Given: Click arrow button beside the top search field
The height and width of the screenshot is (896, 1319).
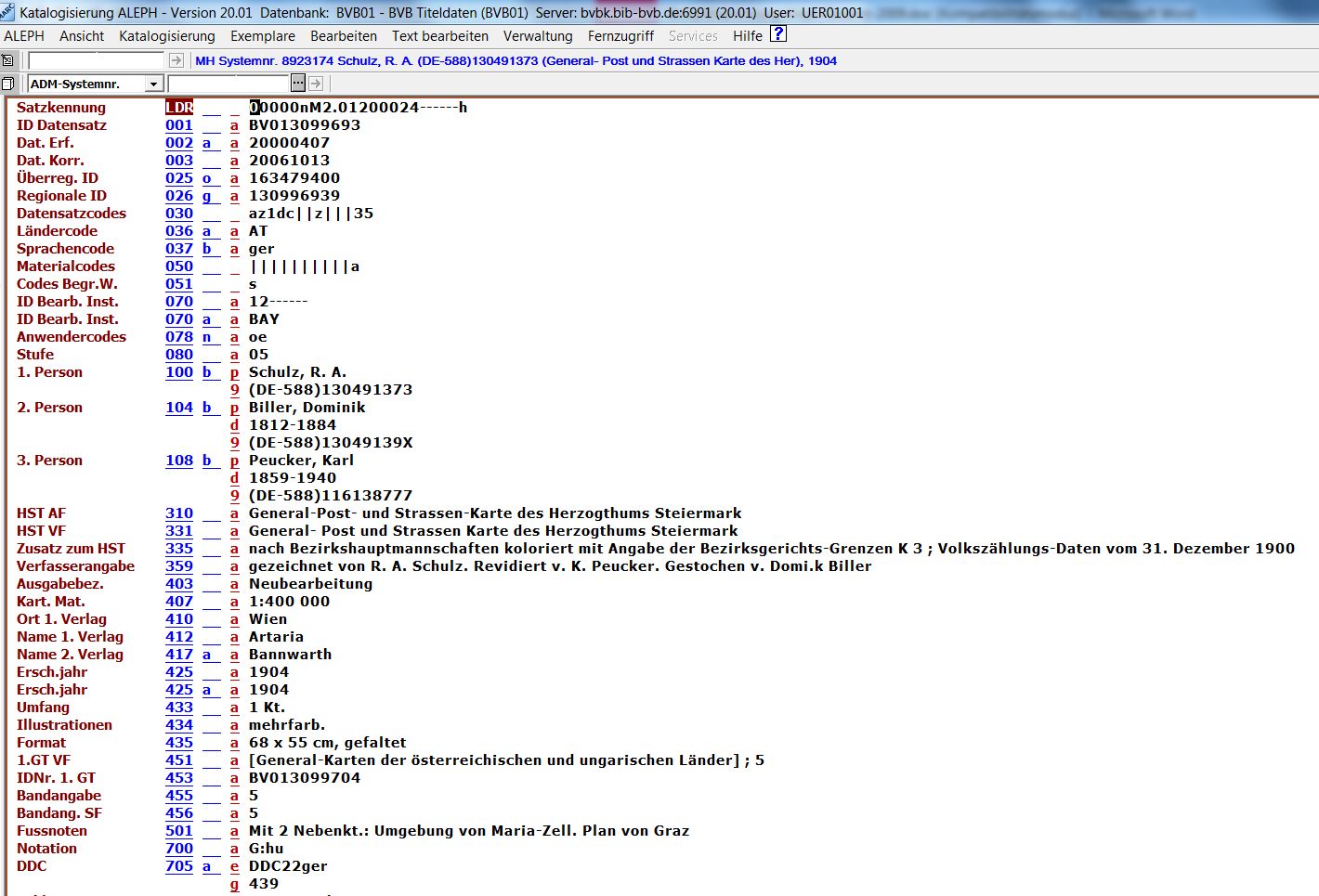Looking at the screenshot, I should (x=176, y=60).
